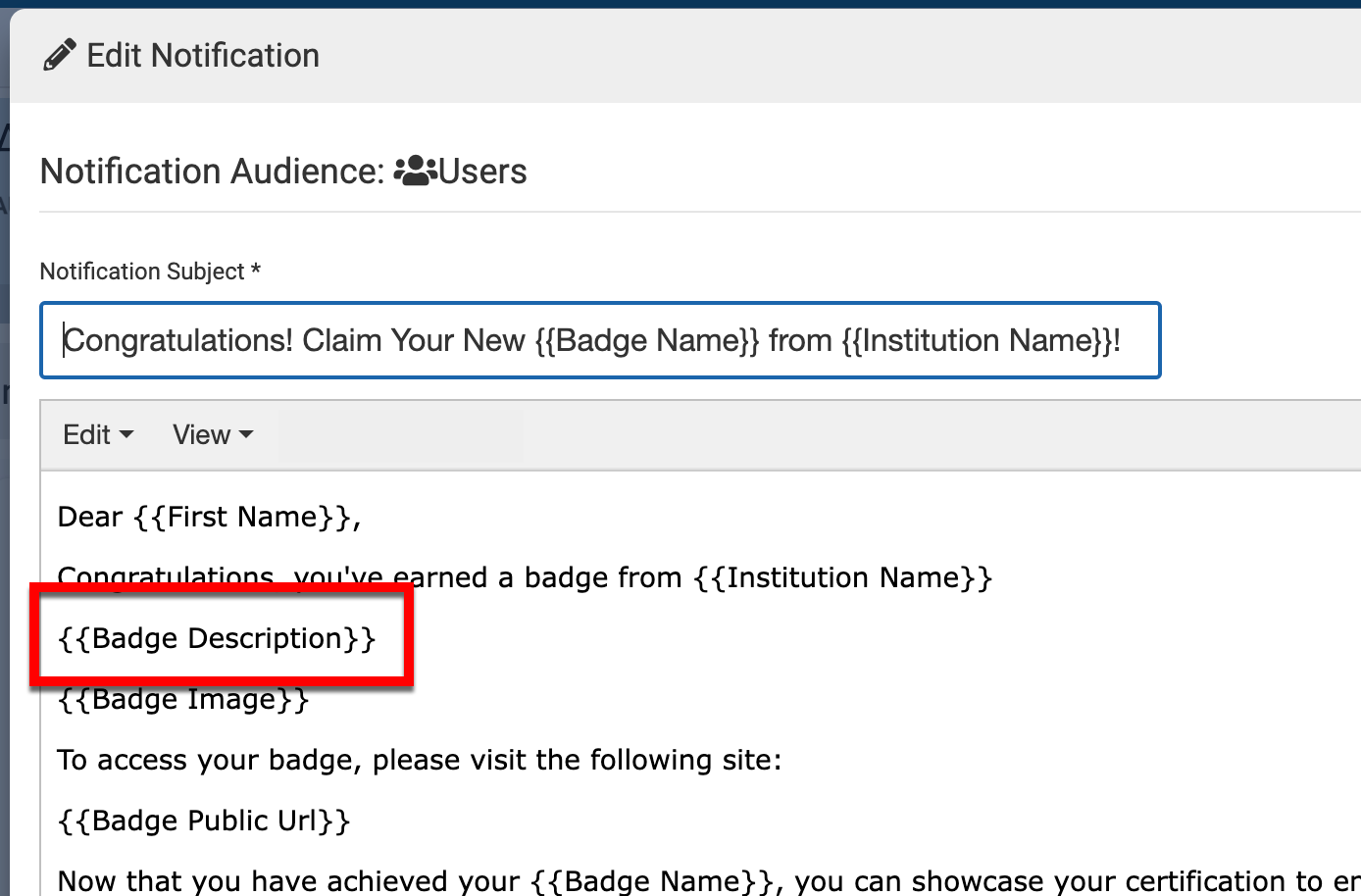Place cursor on the Dear {{First Name}} line
1361x896 pixels.
(x=209, y=517)
